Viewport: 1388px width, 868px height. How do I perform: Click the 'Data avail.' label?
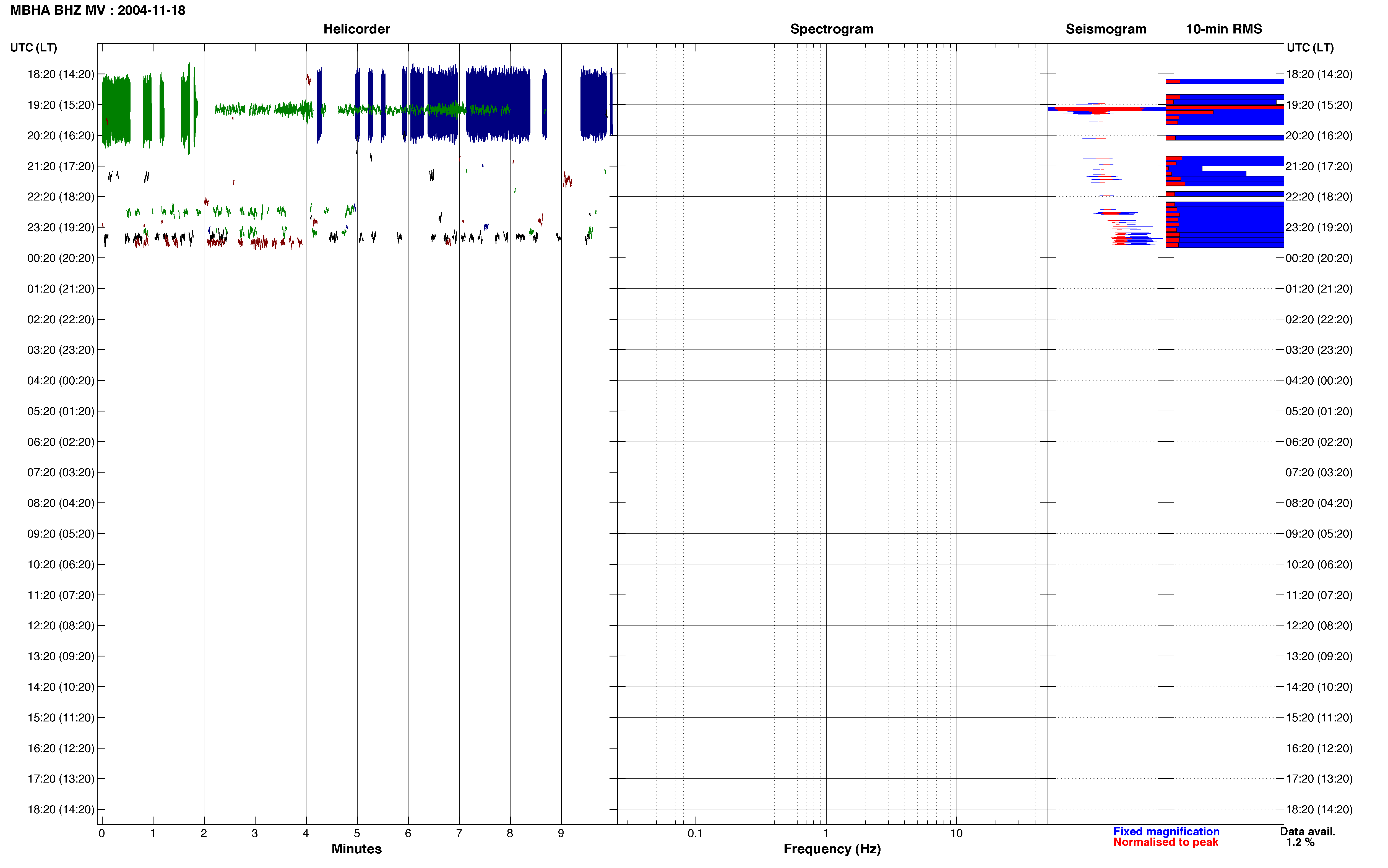coord(1308,831)
